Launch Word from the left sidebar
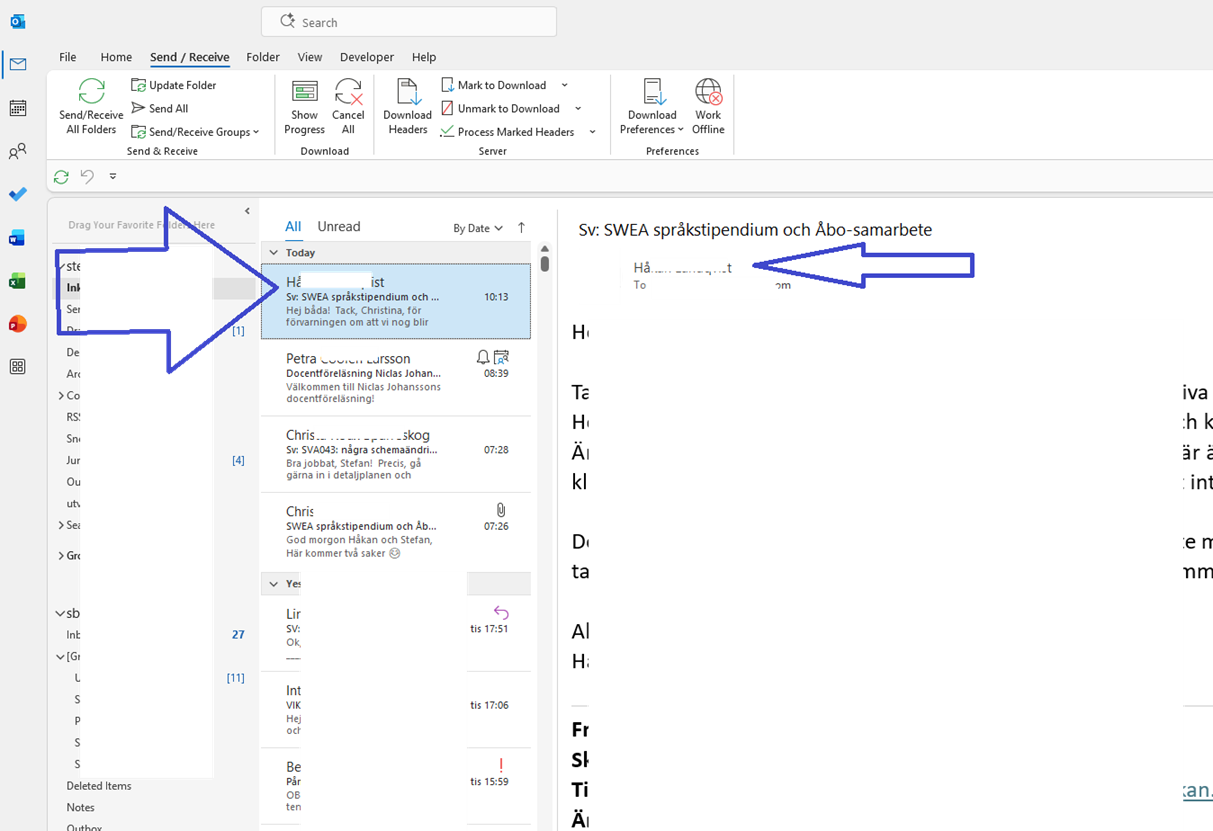 point(17,238)
